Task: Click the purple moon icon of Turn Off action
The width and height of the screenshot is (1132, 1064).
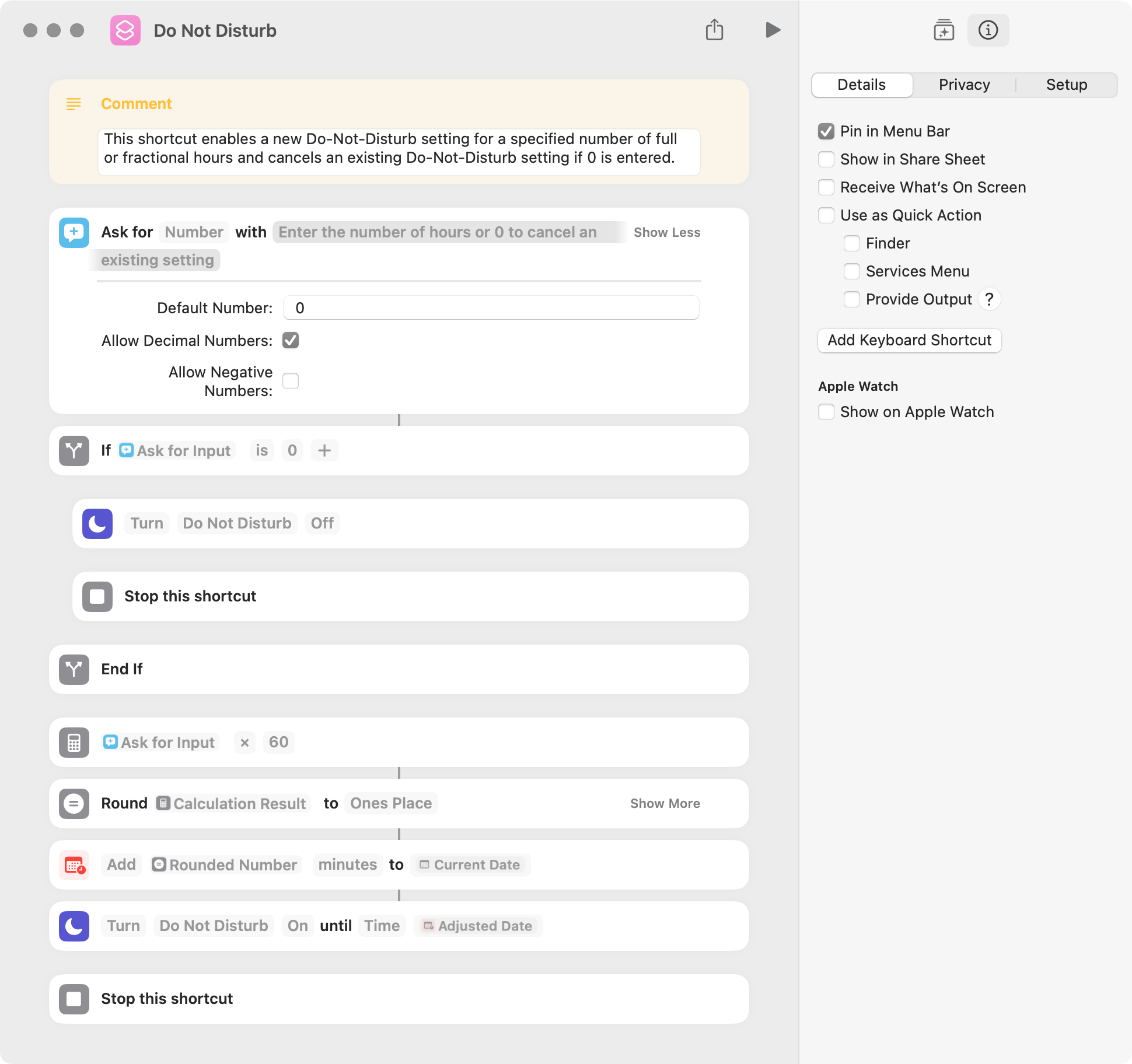Action: (x=97, y=523)
